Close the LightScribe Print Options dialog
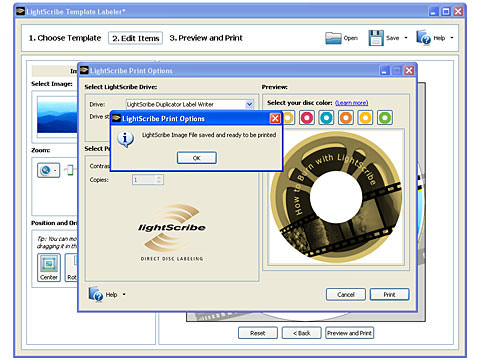The image size is (480, 360). [x=409, y=70]
